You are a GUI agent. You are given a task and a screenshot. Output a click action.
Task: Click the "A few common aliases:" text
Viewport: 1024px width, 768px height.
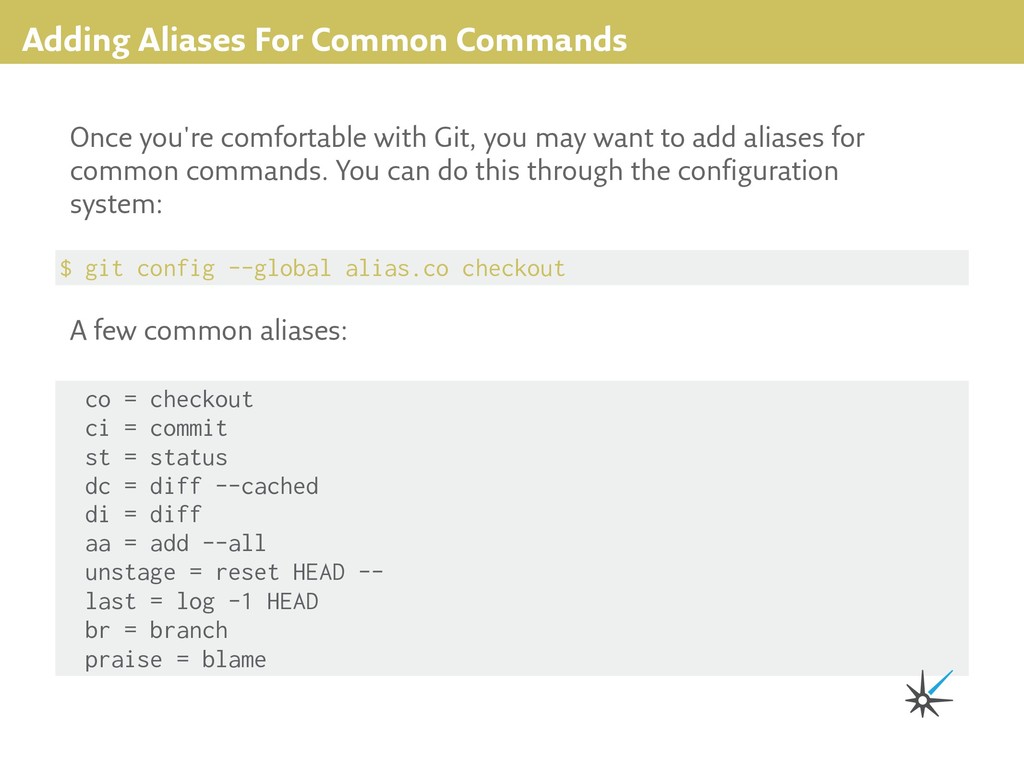click(209, 331)
